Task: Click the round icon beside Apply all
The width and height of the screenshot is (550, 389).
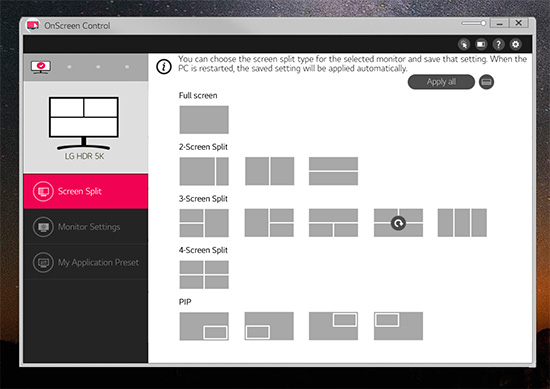Action: pyautogui.click(x=486, y=82)
